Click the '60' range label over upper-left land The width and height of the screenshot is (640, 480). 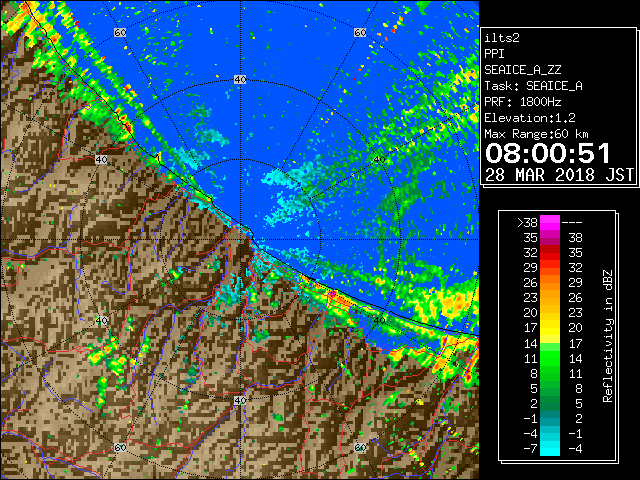point(120,32)
